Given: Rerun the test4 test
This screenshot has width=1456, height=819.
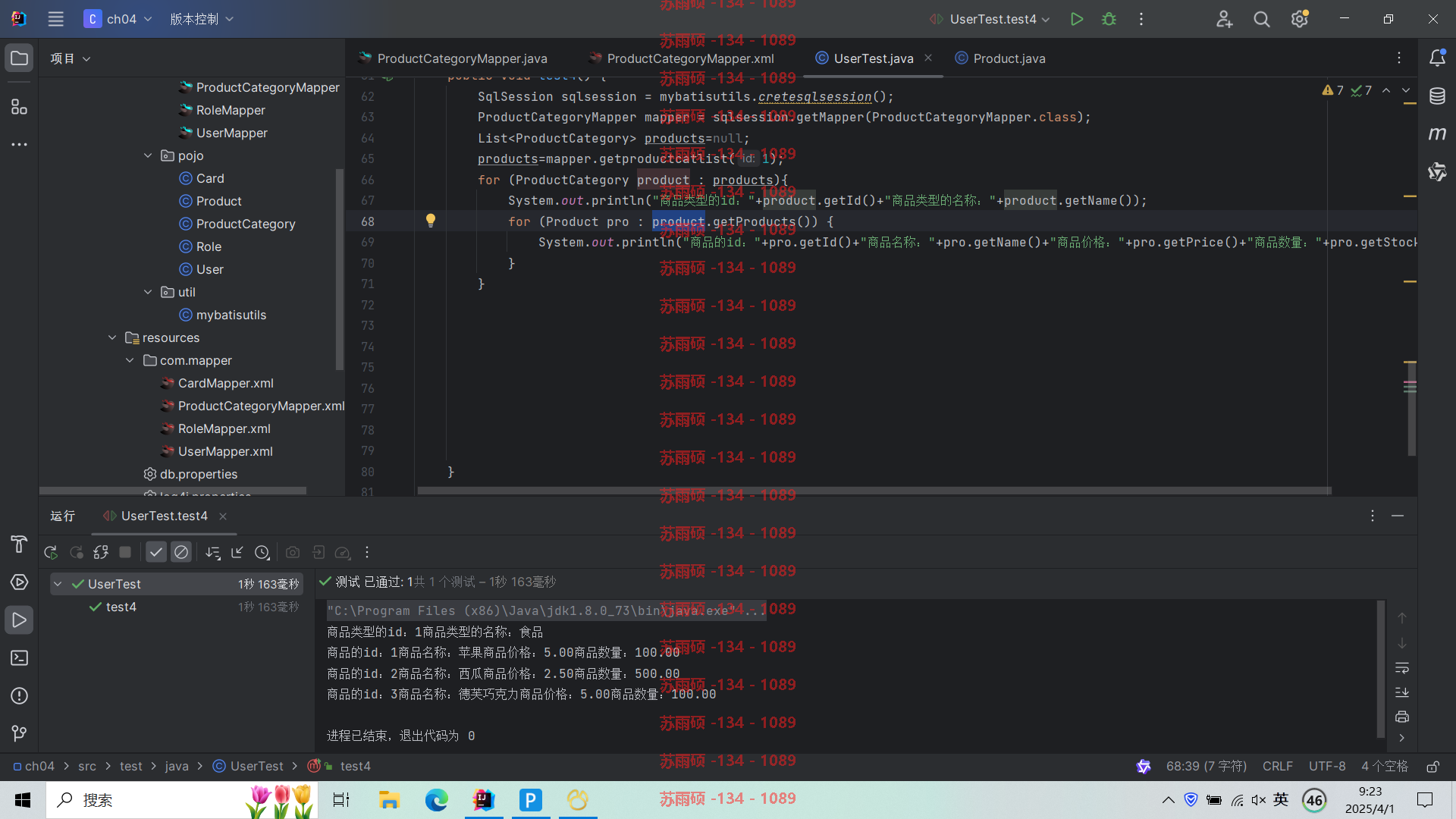Looking at the screenshot, I should click(51, 553).
